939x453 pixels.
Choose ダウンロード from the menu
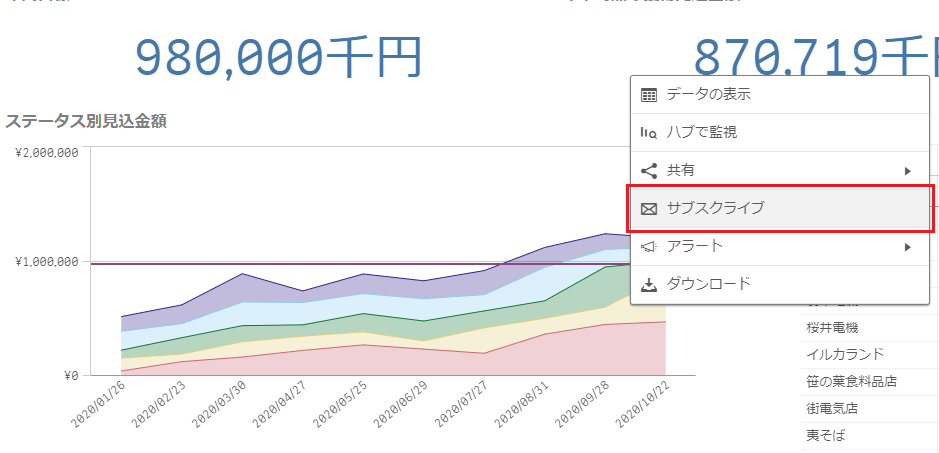(x=780, y=285)
